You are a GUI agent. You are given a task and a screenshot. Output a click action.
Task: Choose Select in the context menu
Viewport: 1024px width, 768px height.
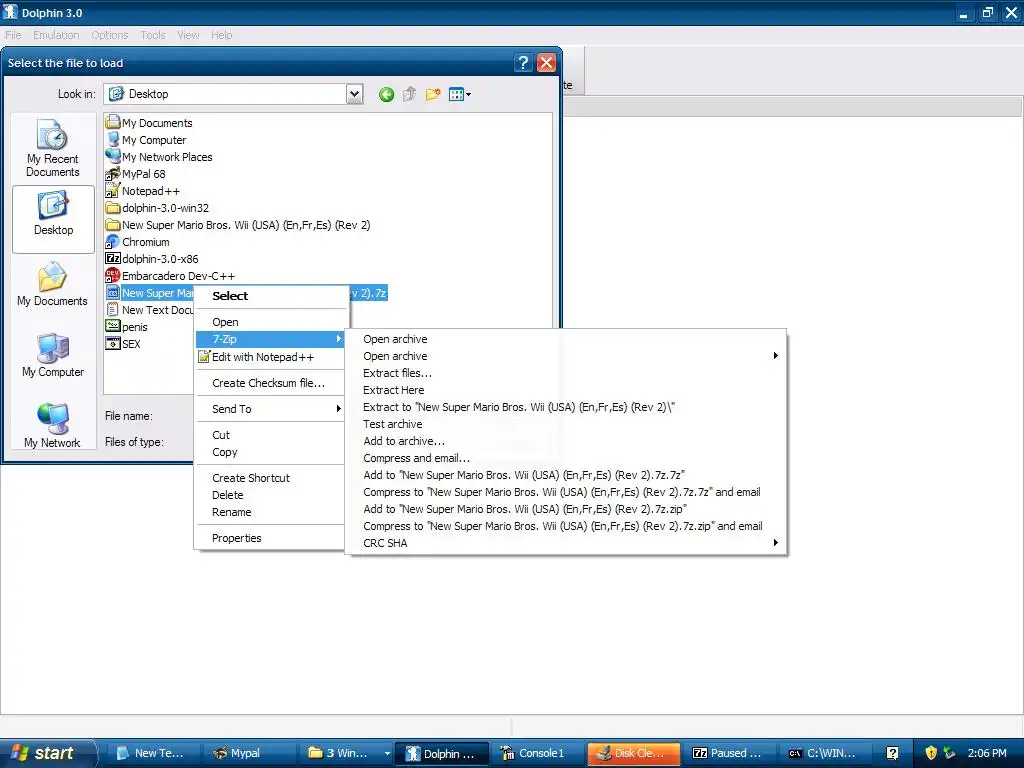click(x=270, y=296)
